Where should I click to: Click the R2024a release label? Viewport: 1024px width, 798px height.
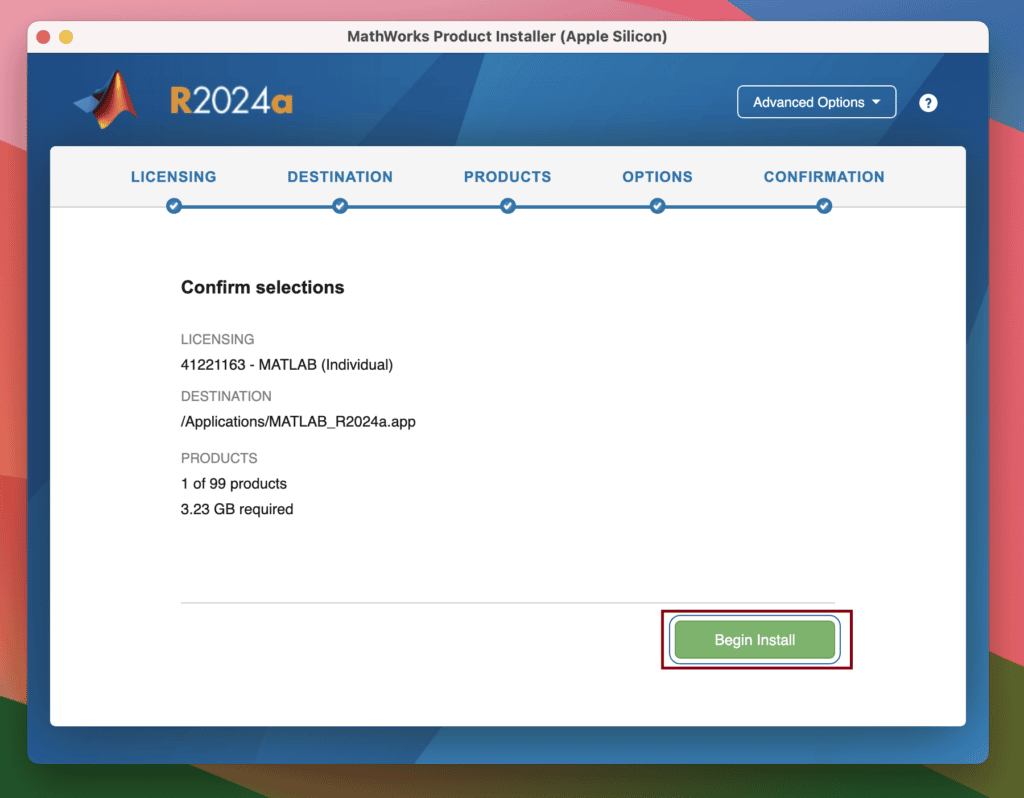(231, 101)
